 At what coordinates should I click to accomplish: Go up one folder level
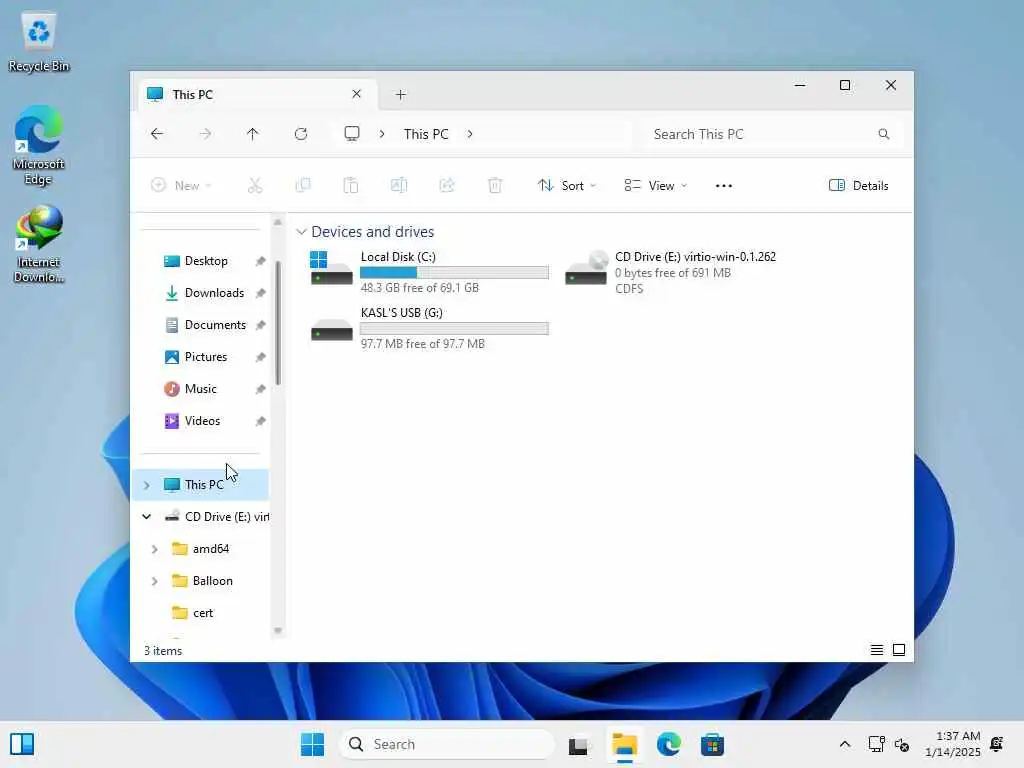[253, 134]
